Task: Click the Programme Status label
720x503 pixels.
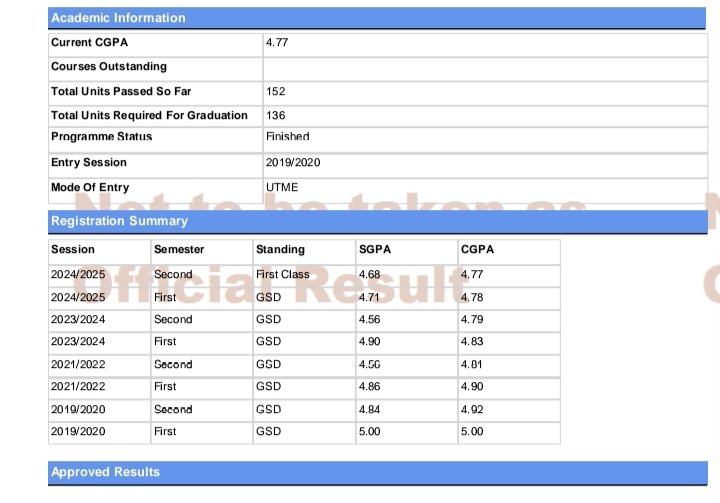Action: (x=101, y=137)
